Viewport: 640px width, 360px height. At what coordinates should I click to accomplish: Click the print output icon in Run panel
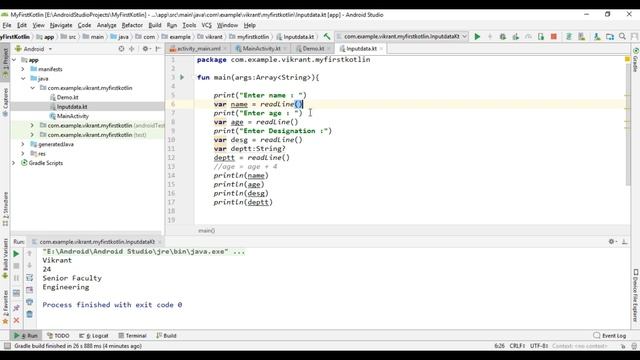tap(29, 302)
